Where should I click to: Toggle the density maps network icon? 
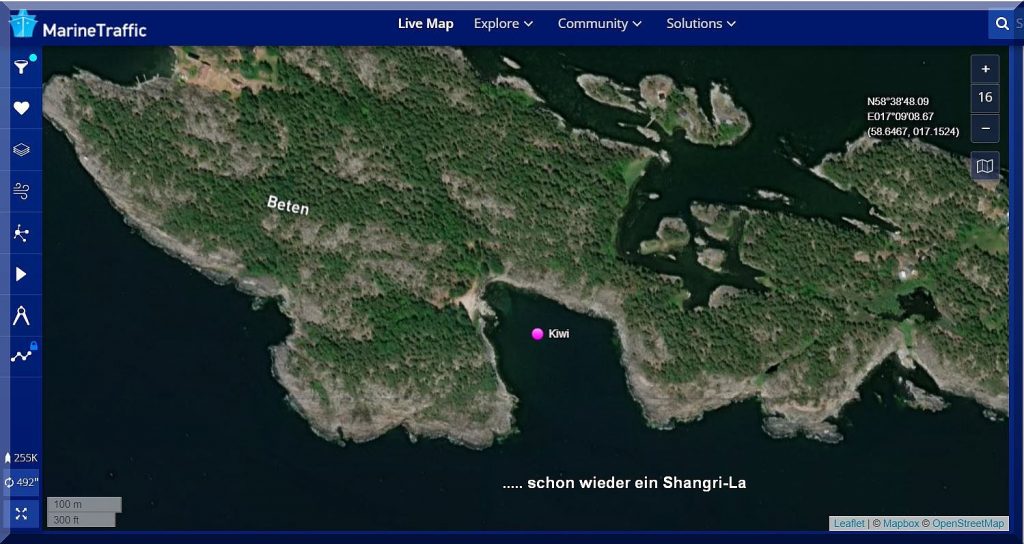(21, 233)
